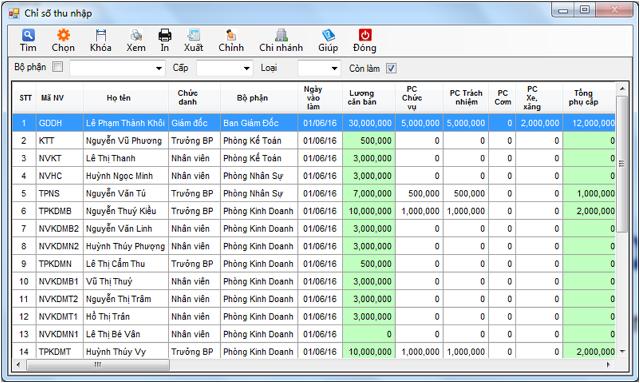The height and width of the screenshot is (383, 640).
Task: Click the name Lê Thị Bé Vân
Action: tap(113, 334)
